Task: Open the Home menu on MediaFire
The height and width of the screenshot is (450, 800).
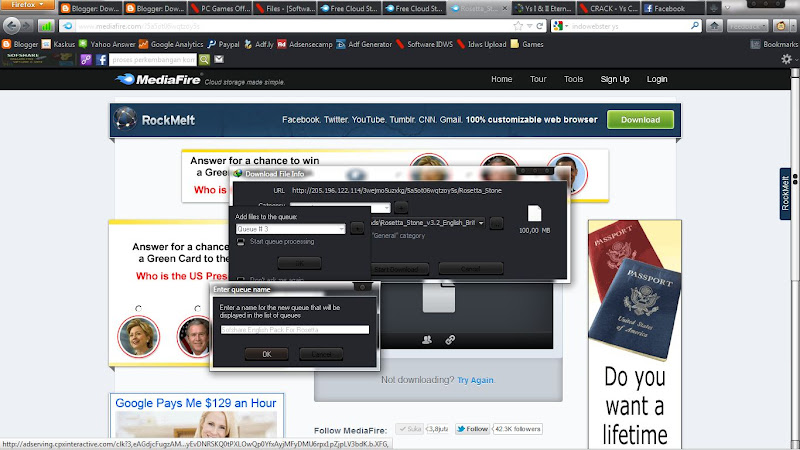Action: pos(502,79)
